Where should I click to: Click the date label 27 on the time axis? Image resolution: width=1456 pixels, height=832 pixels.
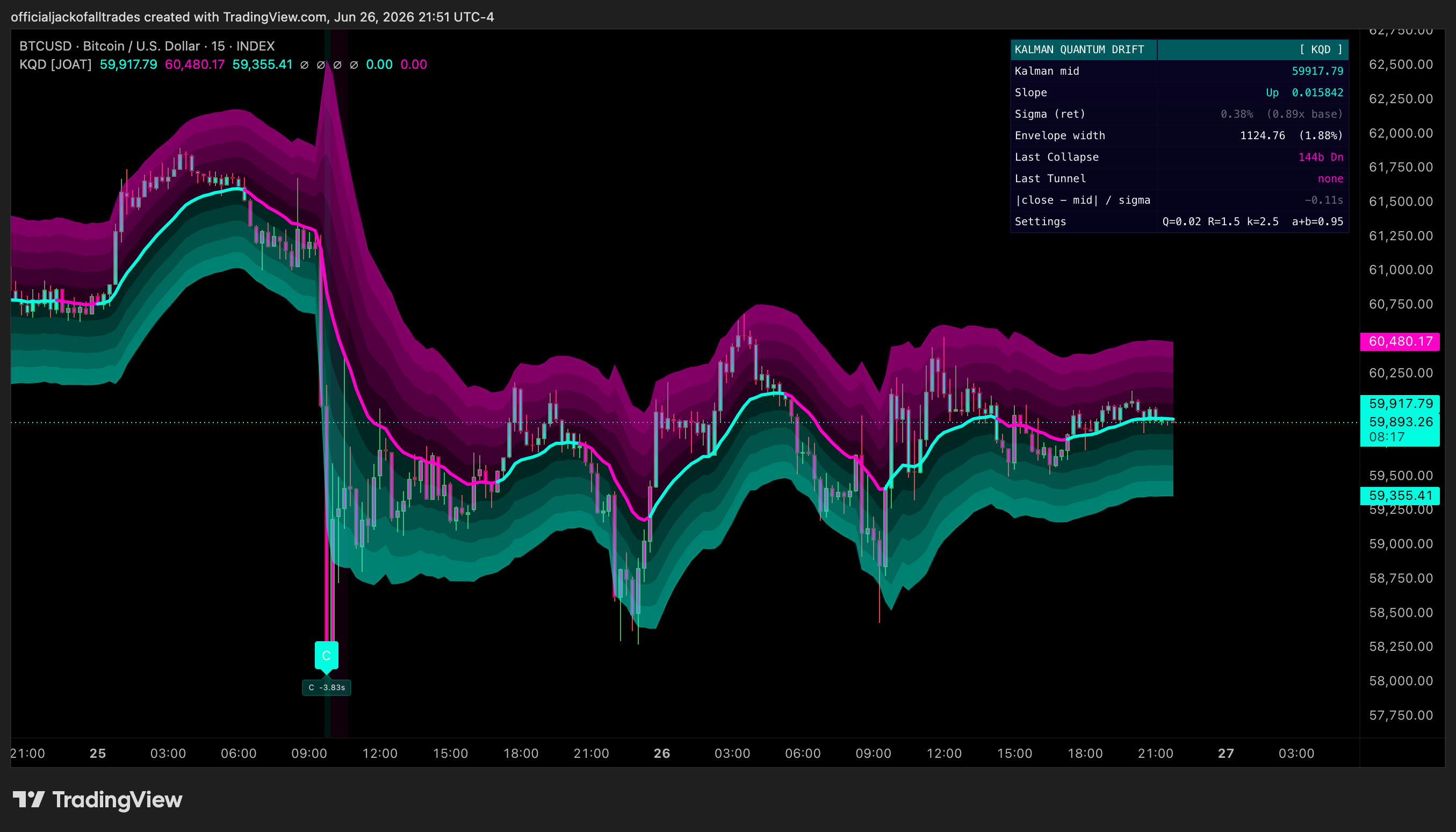pos(1226,753)
